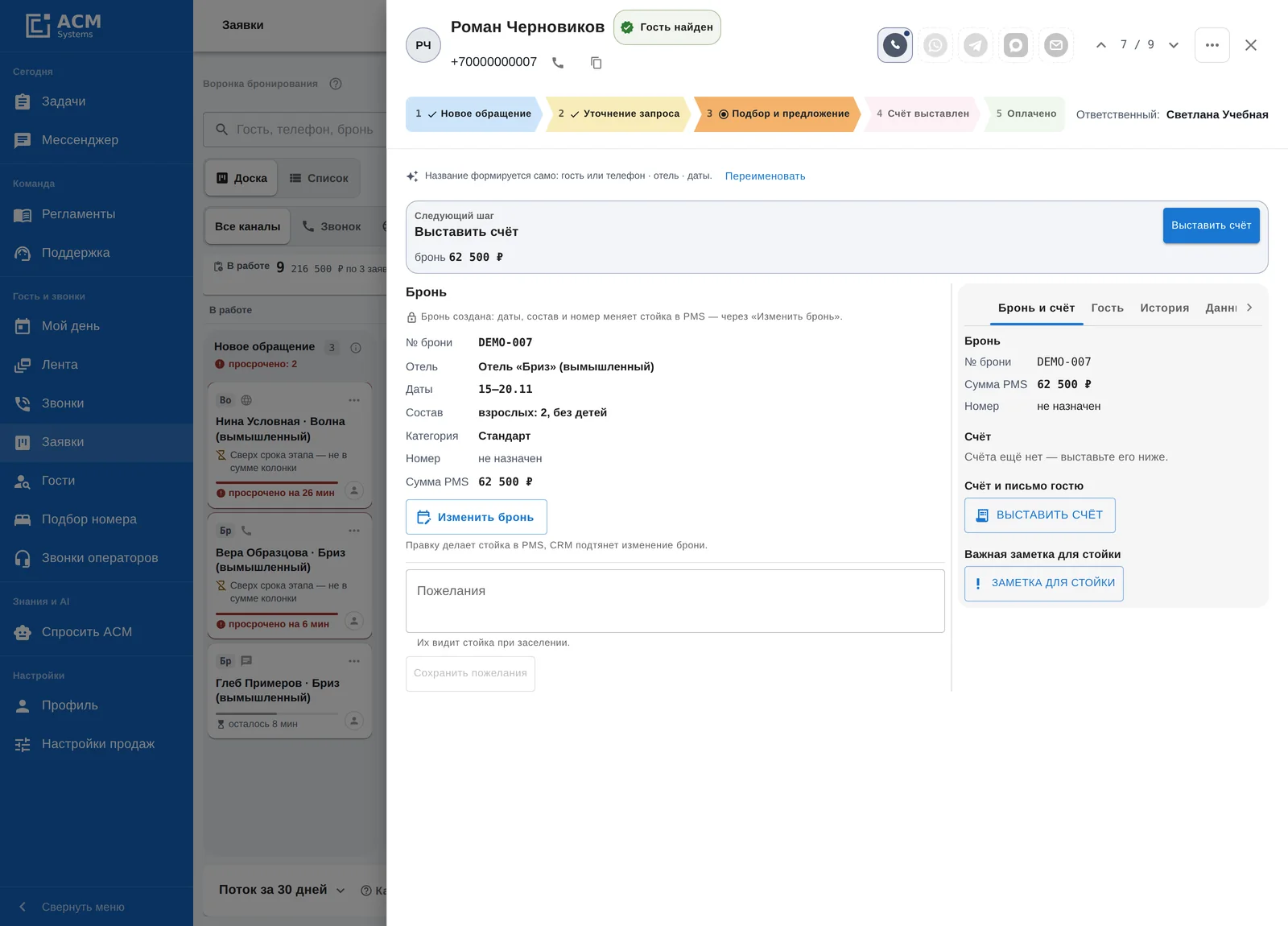Open Мой день in the sidebar
The height and width of the screenshot is (926, 1288).
coord(97,326)
